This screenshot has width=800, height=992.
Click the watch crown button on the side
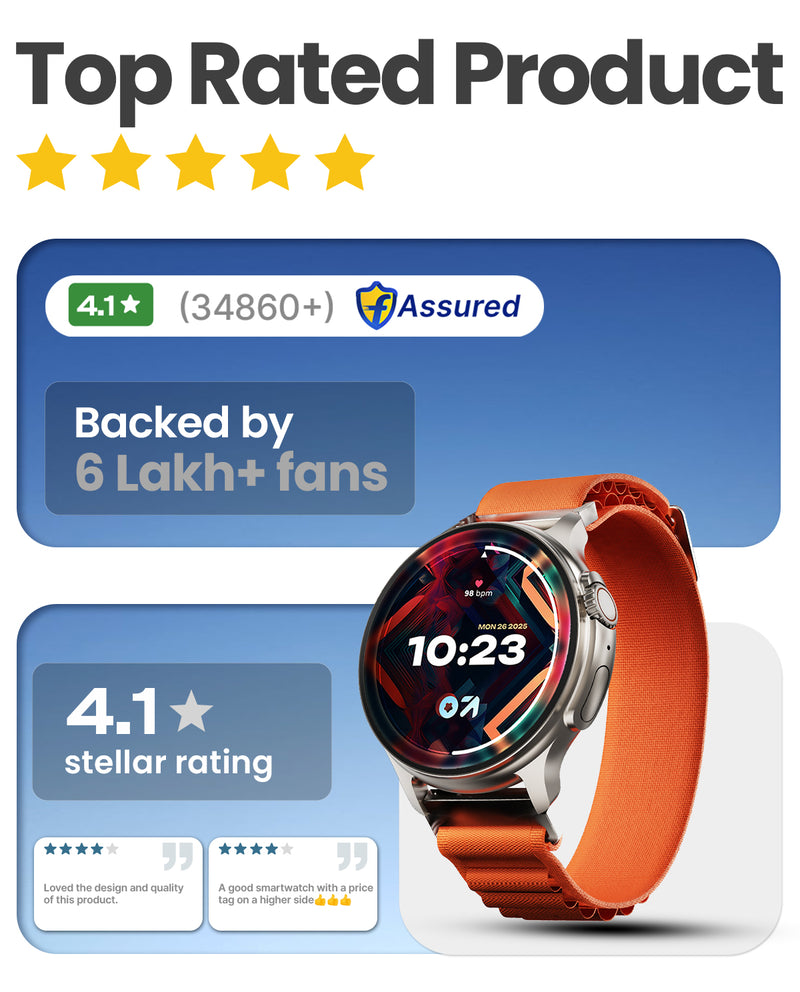[602, 604]
